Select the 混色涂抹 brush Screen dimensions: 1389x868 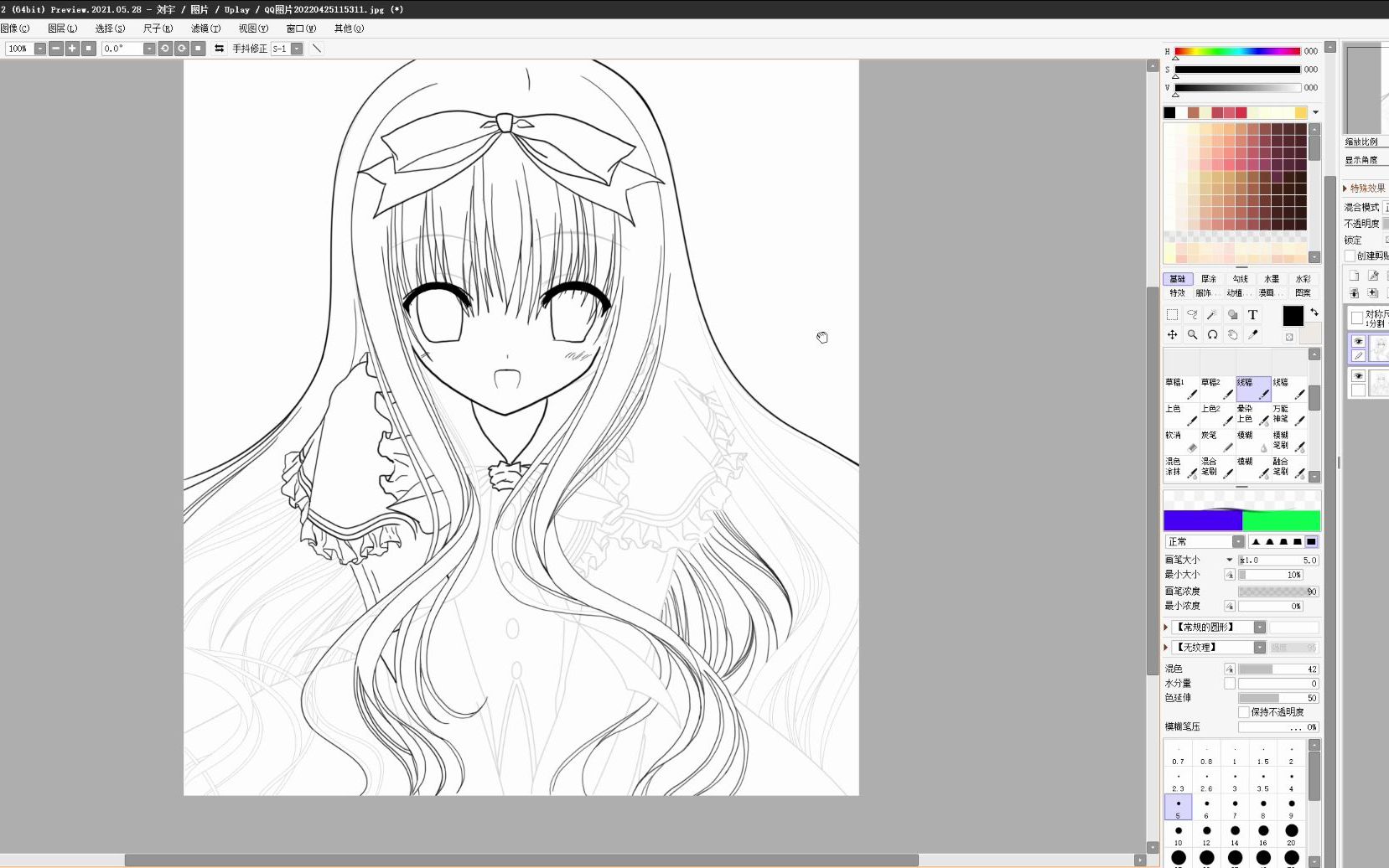1180,468
